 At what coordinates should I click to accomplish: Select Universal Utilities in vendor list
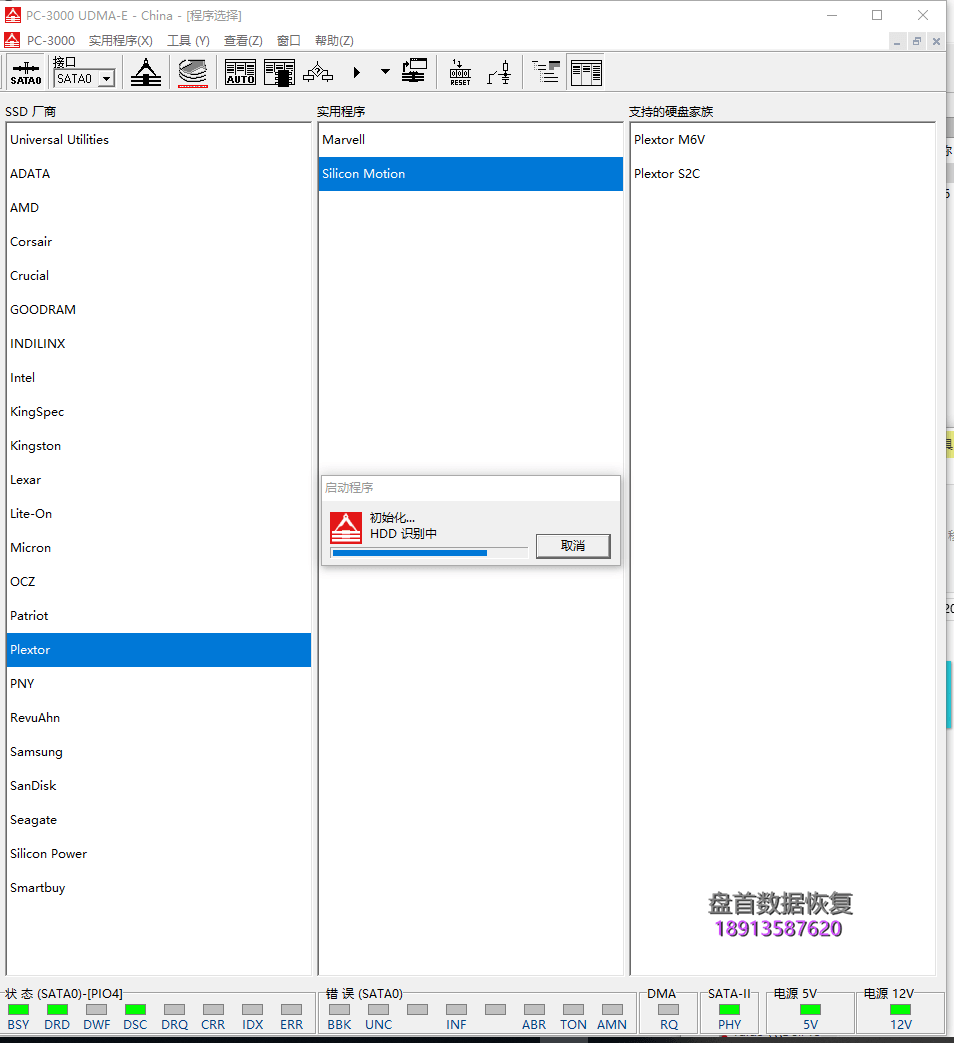tap(158, 140)
